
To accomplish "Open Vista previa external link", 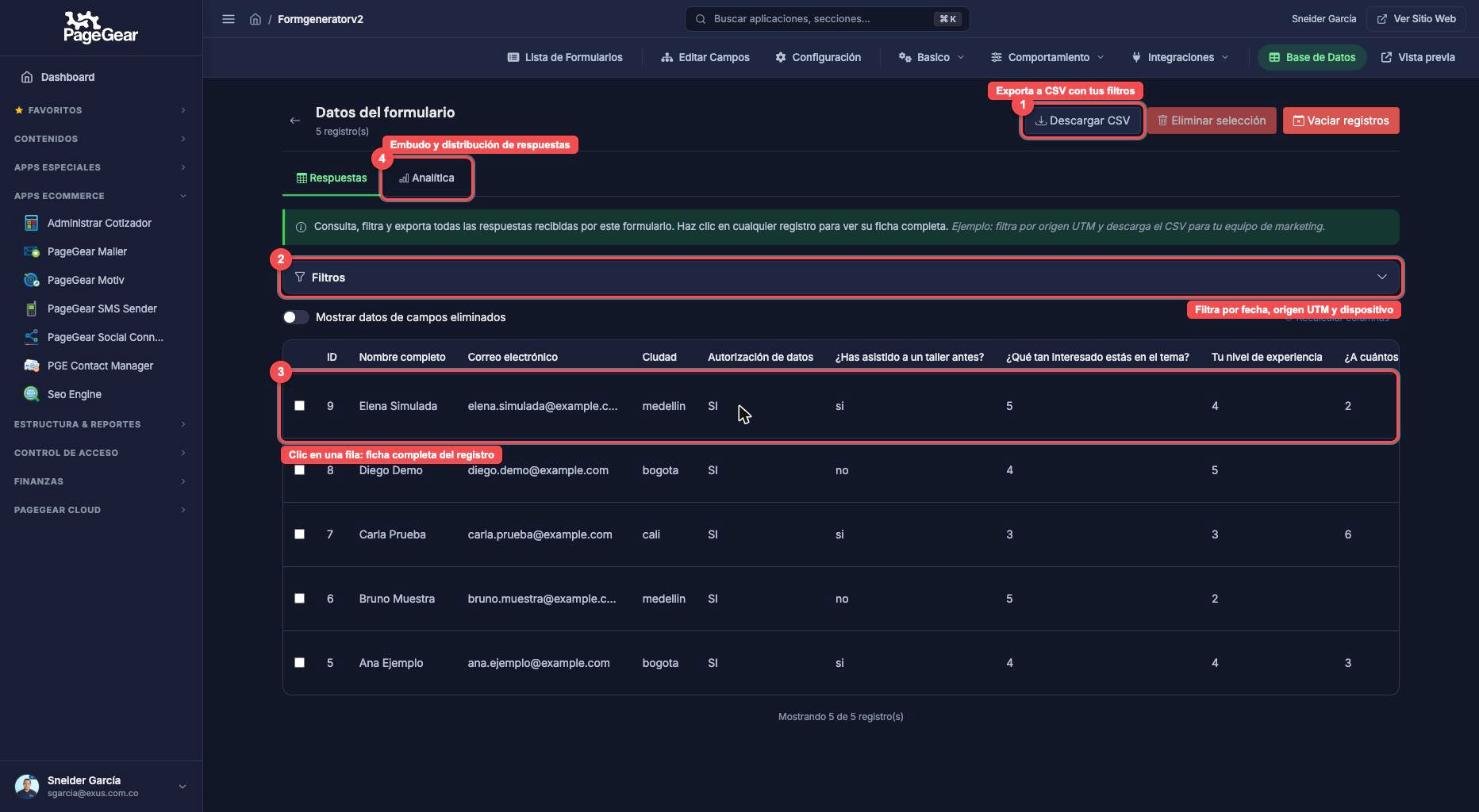I will point(1417,57).
